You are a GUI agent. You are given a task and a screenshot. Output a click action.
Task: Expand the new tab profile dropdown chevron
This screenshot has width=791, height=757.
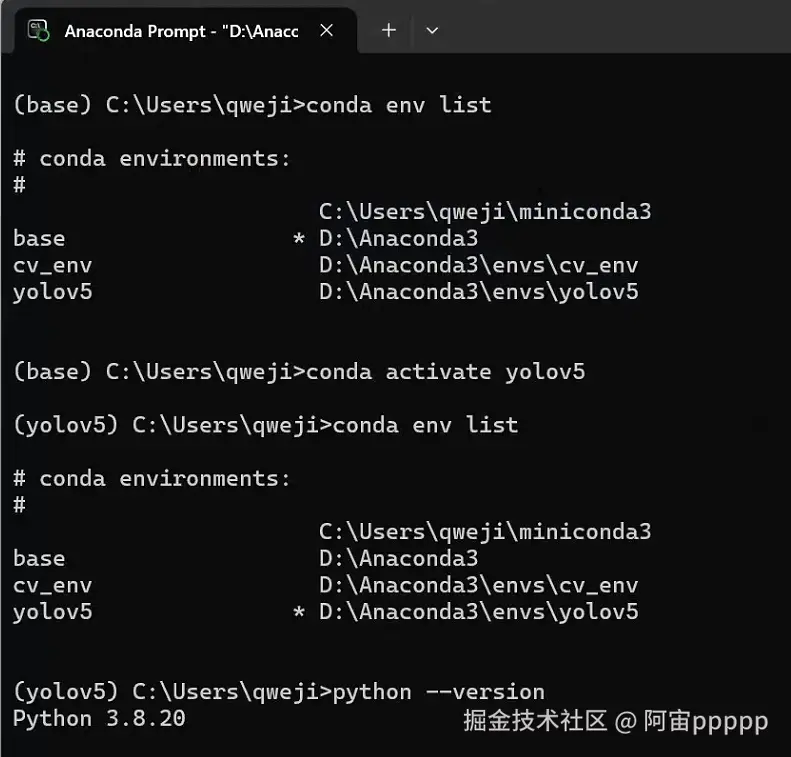432,31
